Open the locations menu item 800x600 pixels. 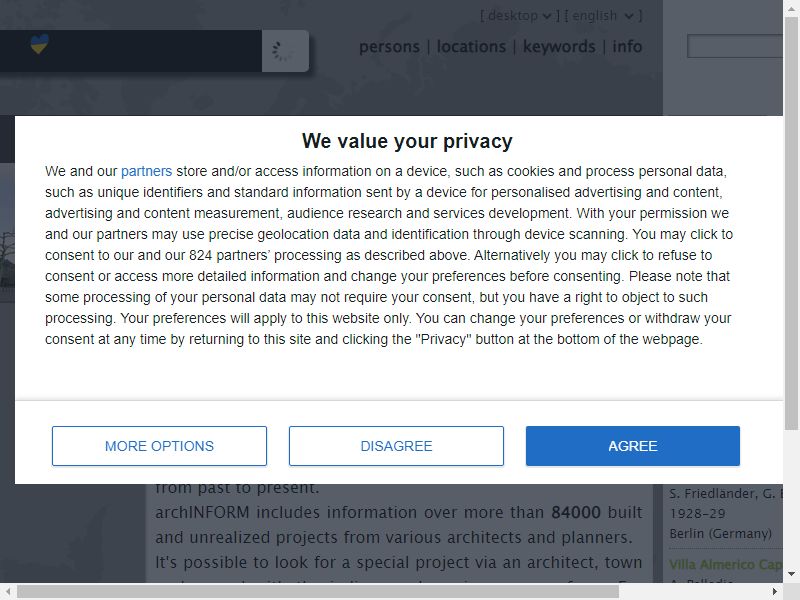(471, 46)
